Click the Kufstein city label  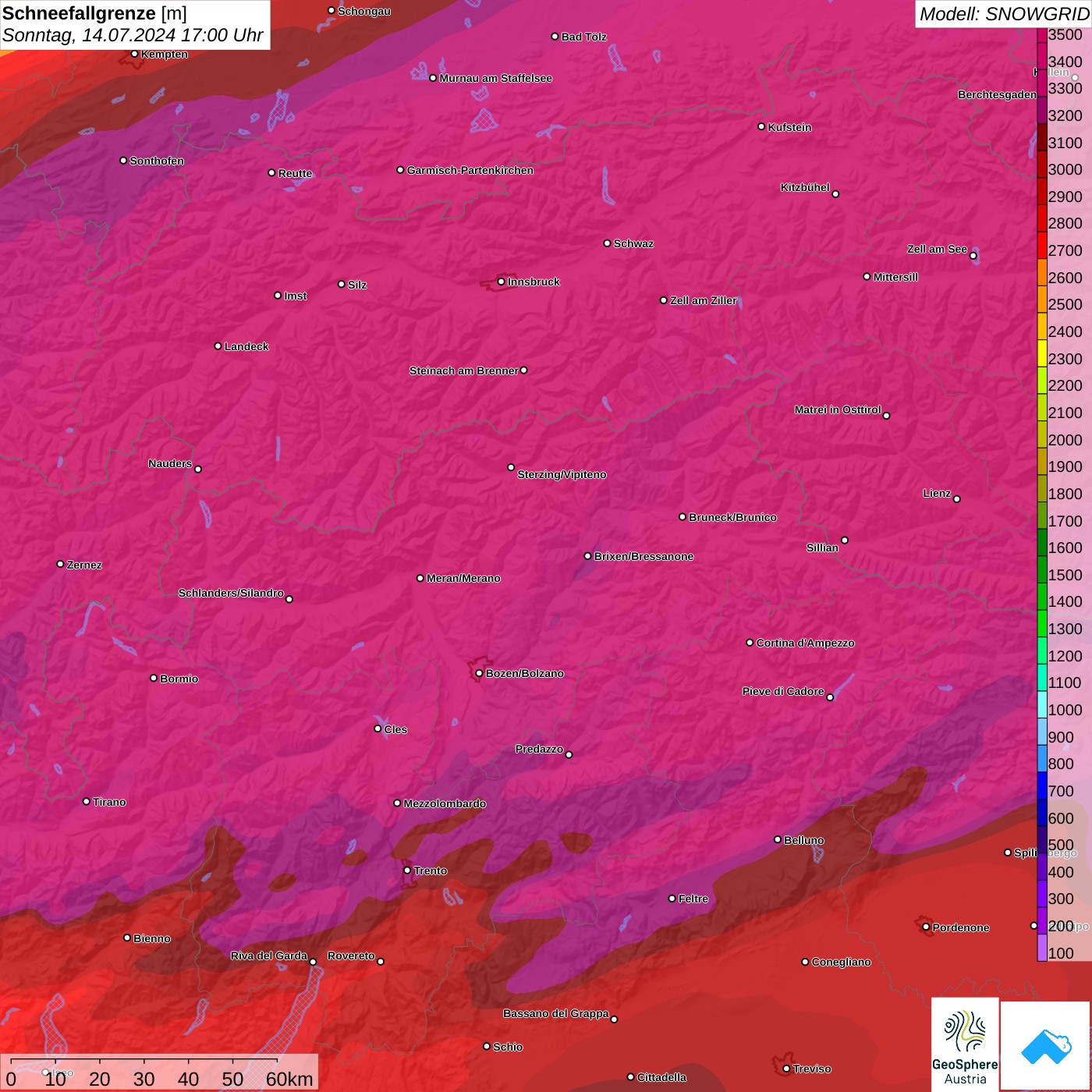[789, 127]
